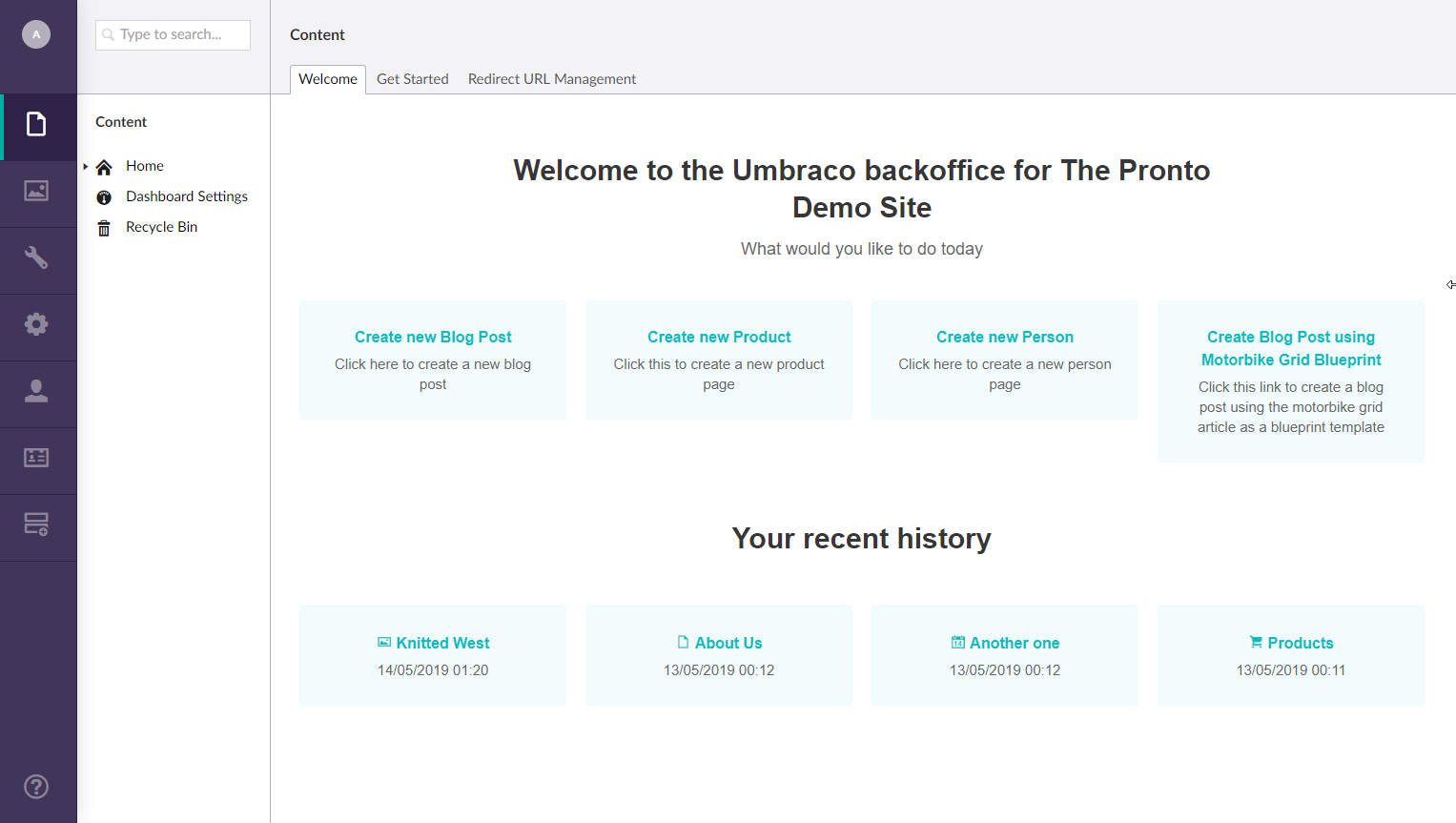Switch to the Welcome tab
This screenshot has width=1456, height=823.
328,79
